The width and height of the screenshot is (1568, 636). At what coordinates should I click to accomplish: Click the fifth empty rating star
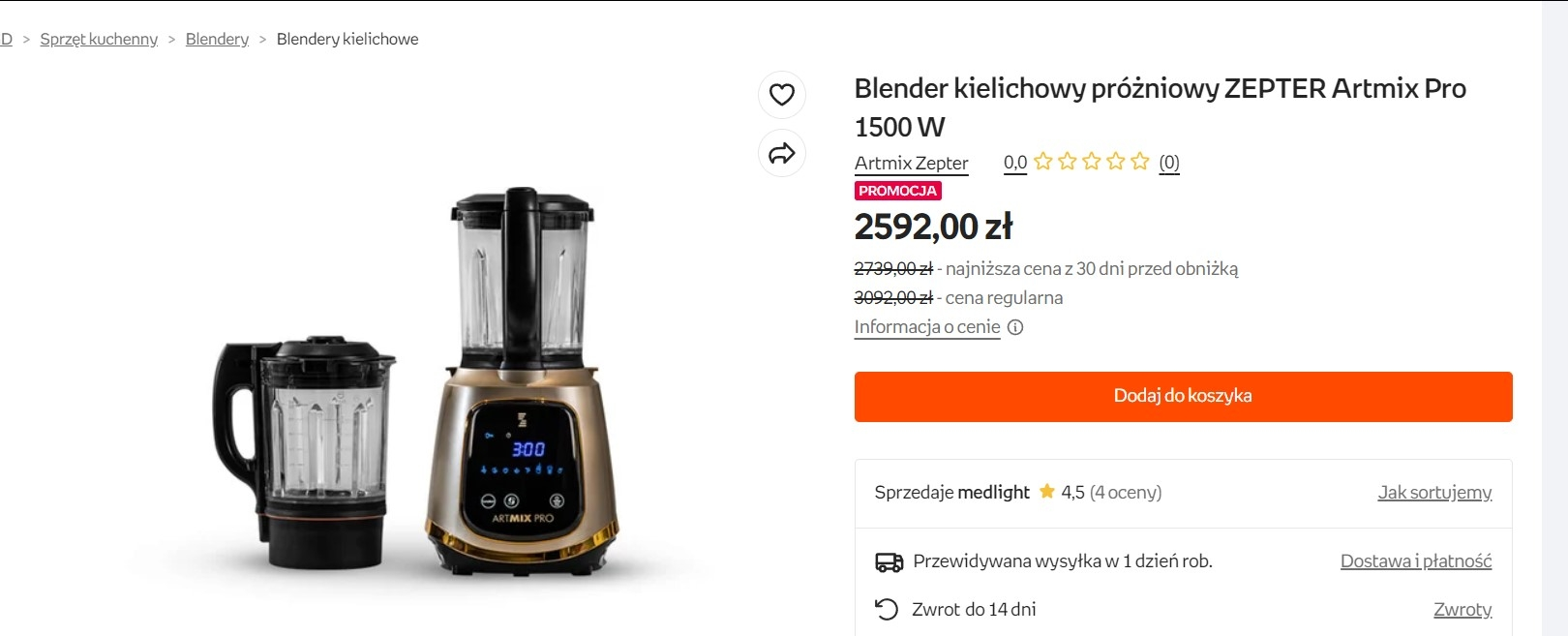1140,162
